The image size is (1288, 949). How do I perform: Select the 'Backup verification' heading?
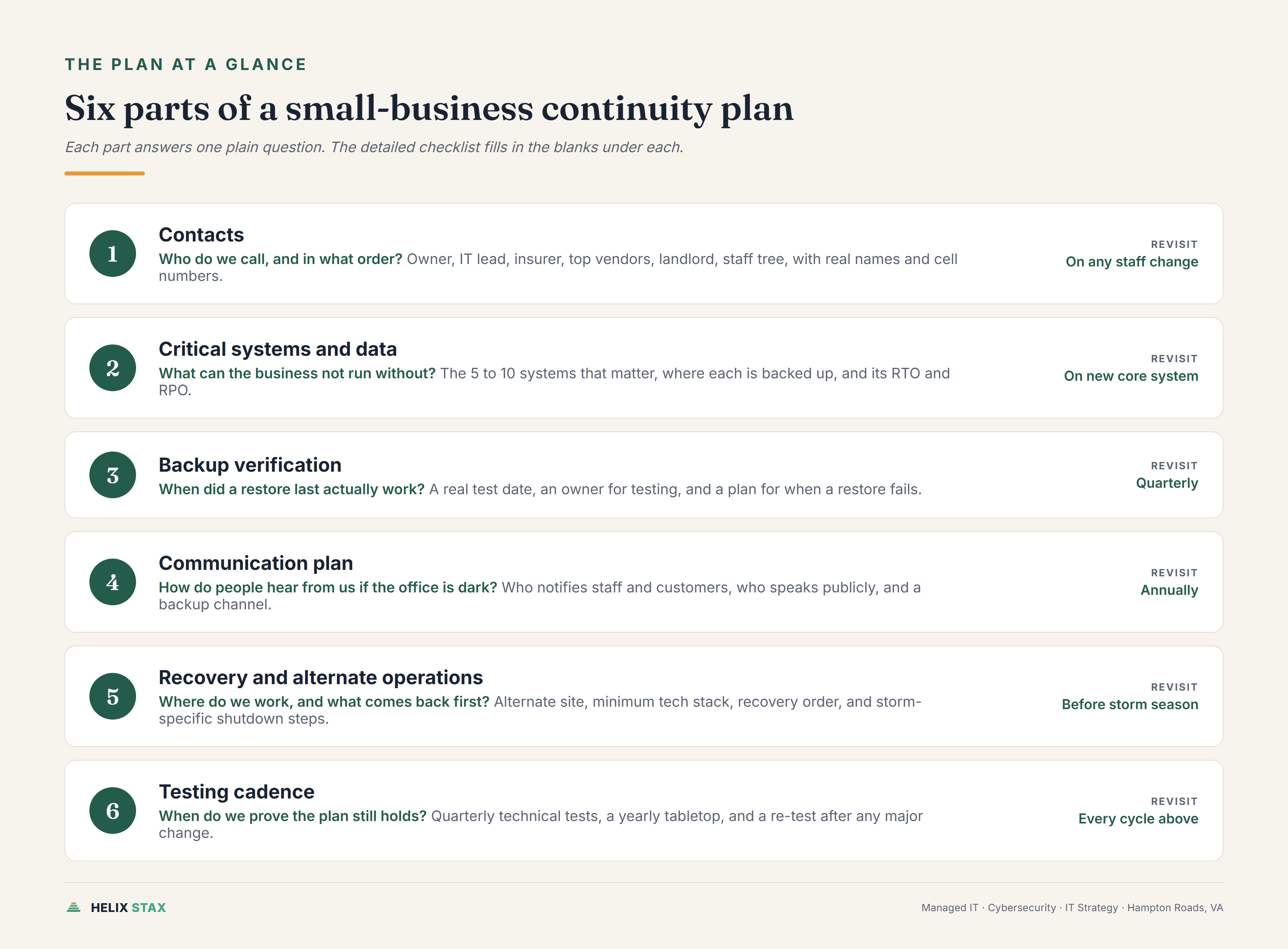coord(250,465)
